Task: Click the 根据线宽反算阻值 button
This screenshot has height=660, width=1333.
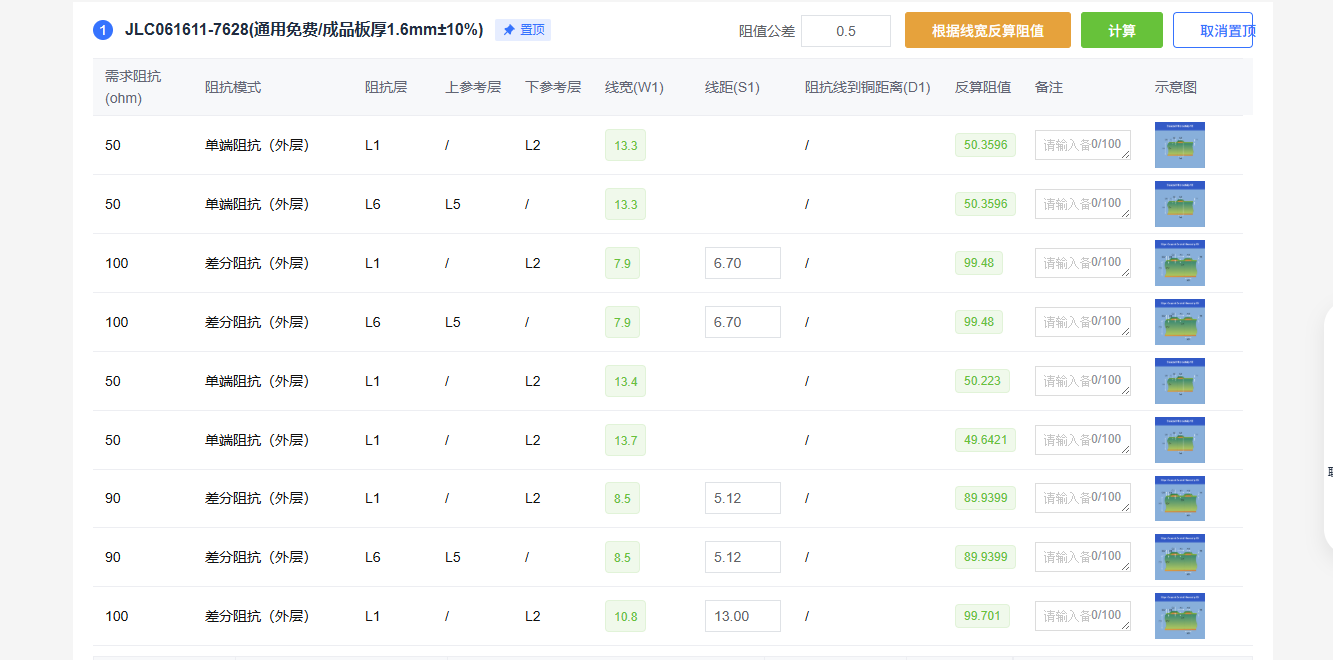Action: (x=988, y=30)
